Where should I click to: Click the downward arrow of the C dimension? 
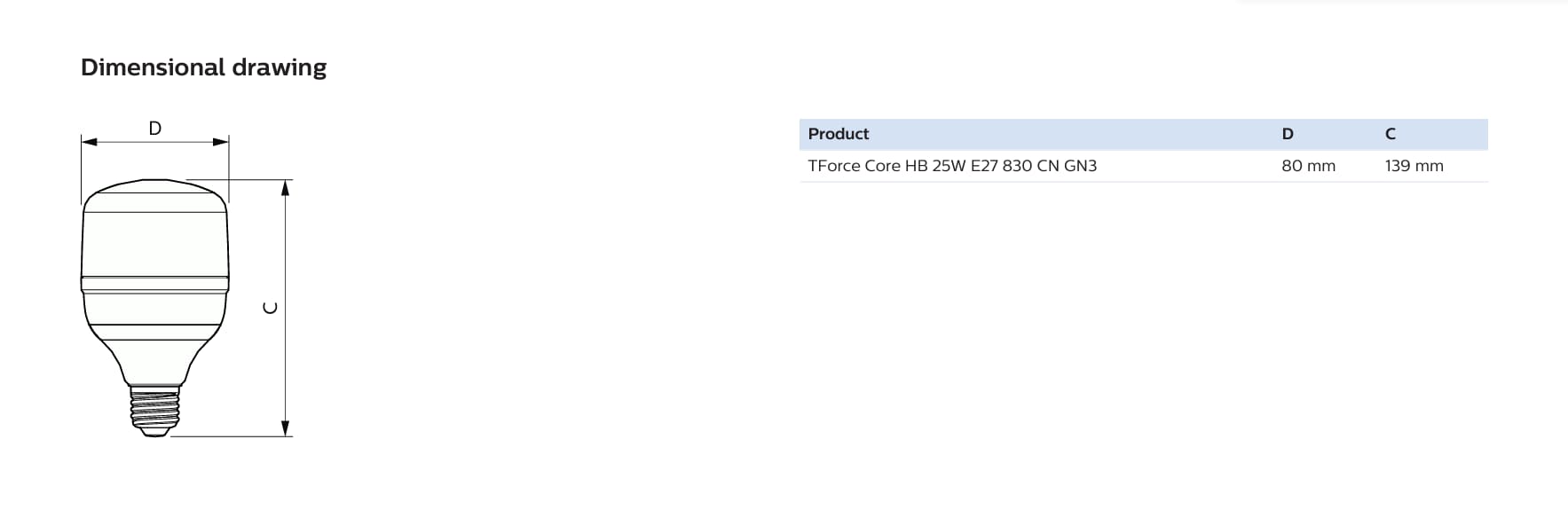tap(286, 428)
